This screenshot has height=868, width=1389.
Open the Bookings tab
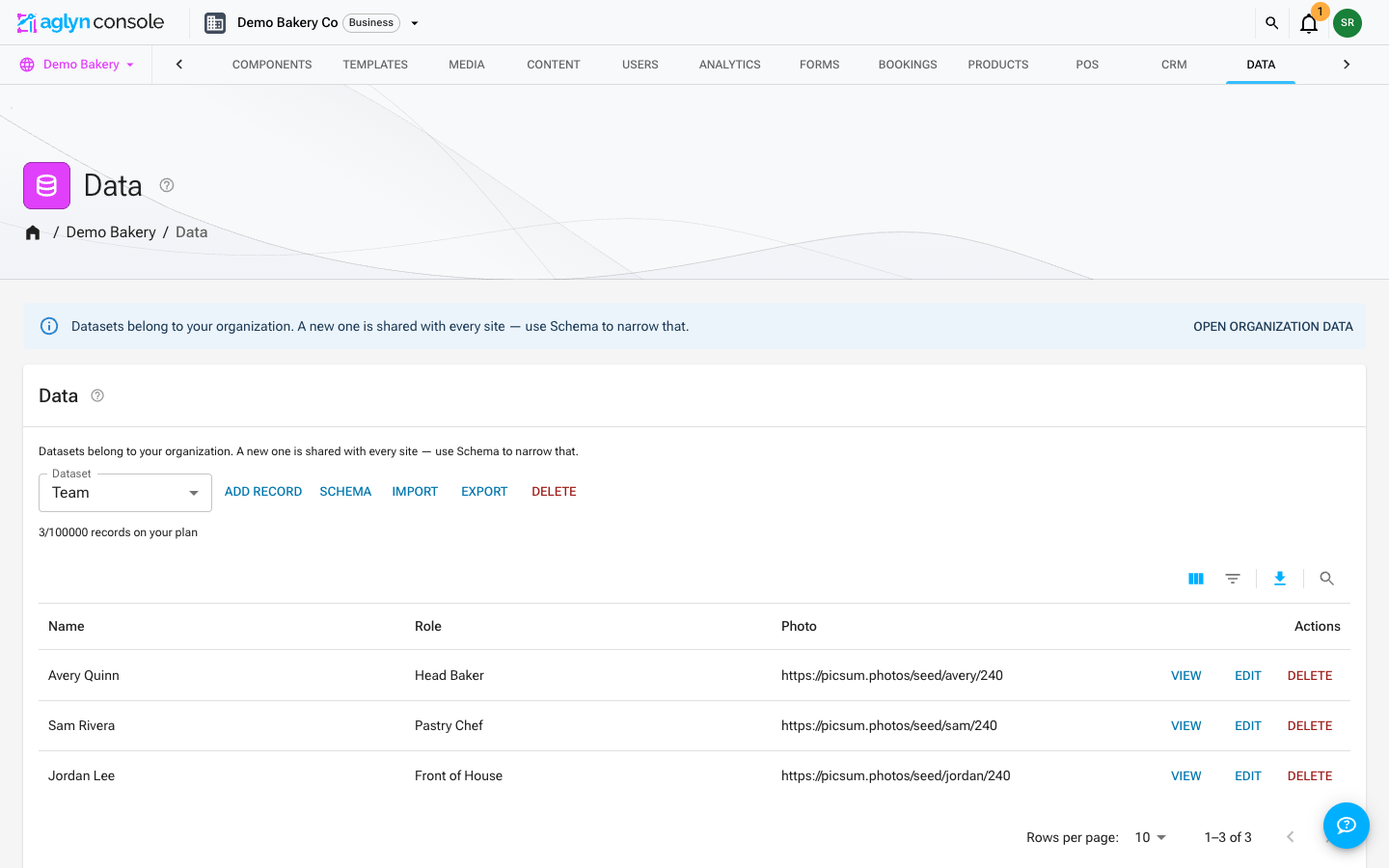coord(908,65)
